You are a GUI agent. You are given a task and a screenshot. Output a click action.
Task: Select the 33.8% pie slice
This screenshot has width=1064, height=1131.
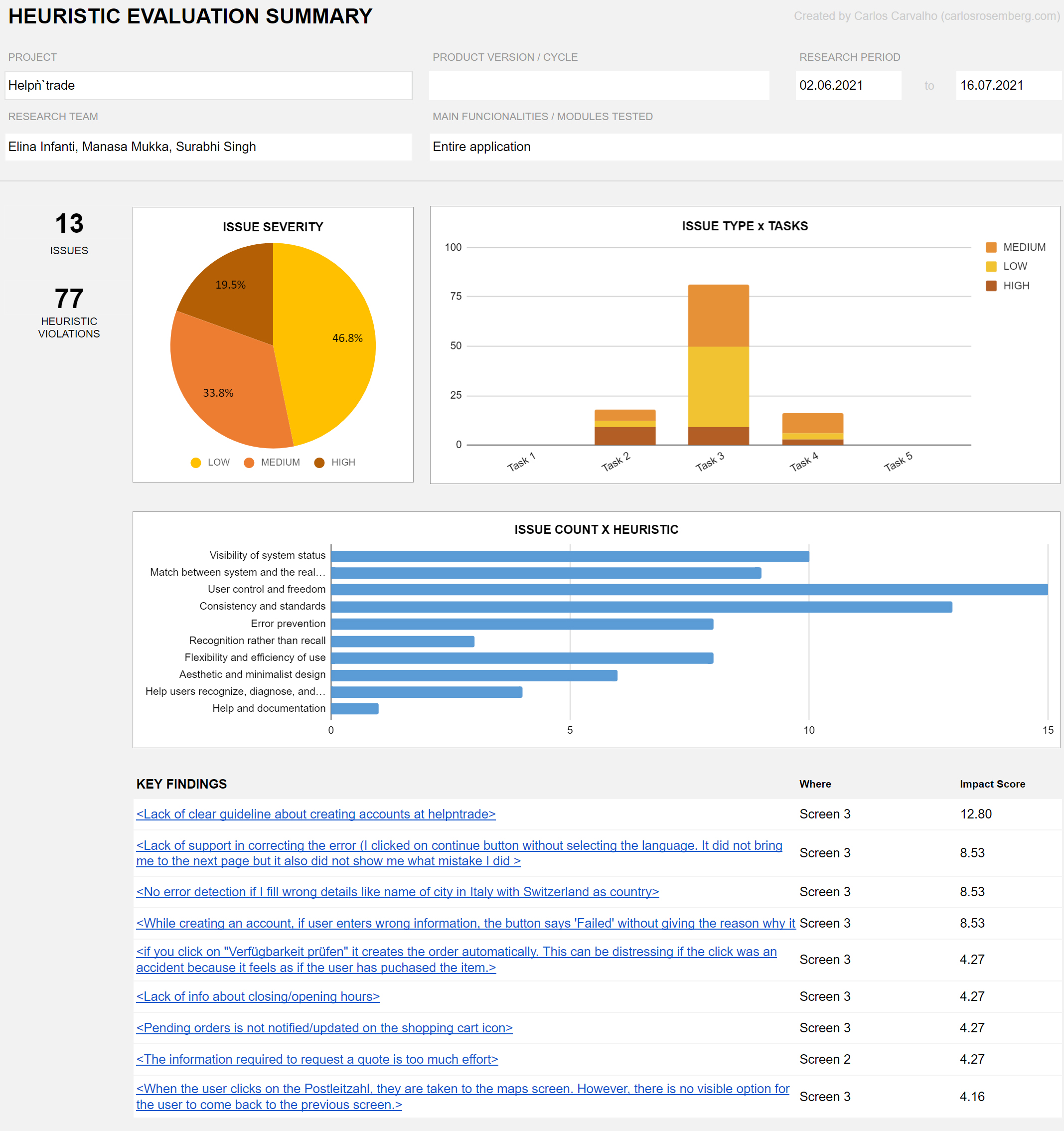tap(227, 387)
